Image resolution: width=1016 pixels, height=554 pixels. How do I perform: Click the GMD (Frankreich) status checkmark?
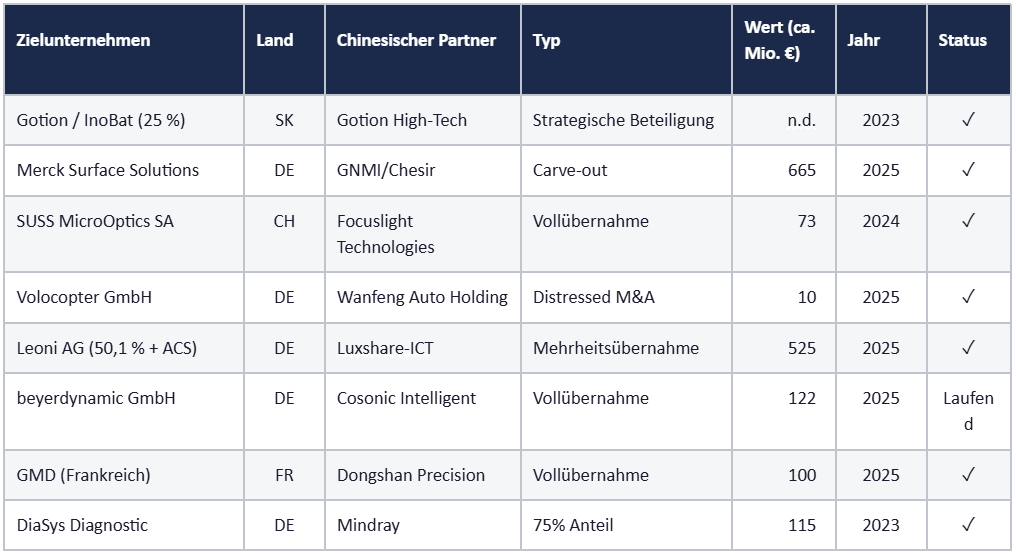click(968, 475)
